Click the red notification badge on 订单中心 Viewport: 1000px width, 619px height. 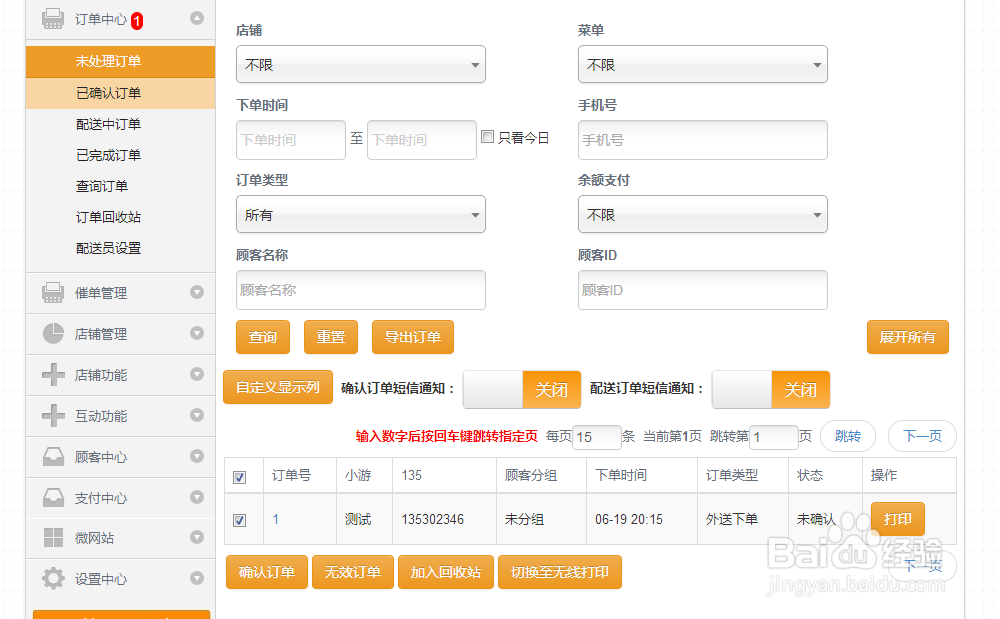click(137, 21)
